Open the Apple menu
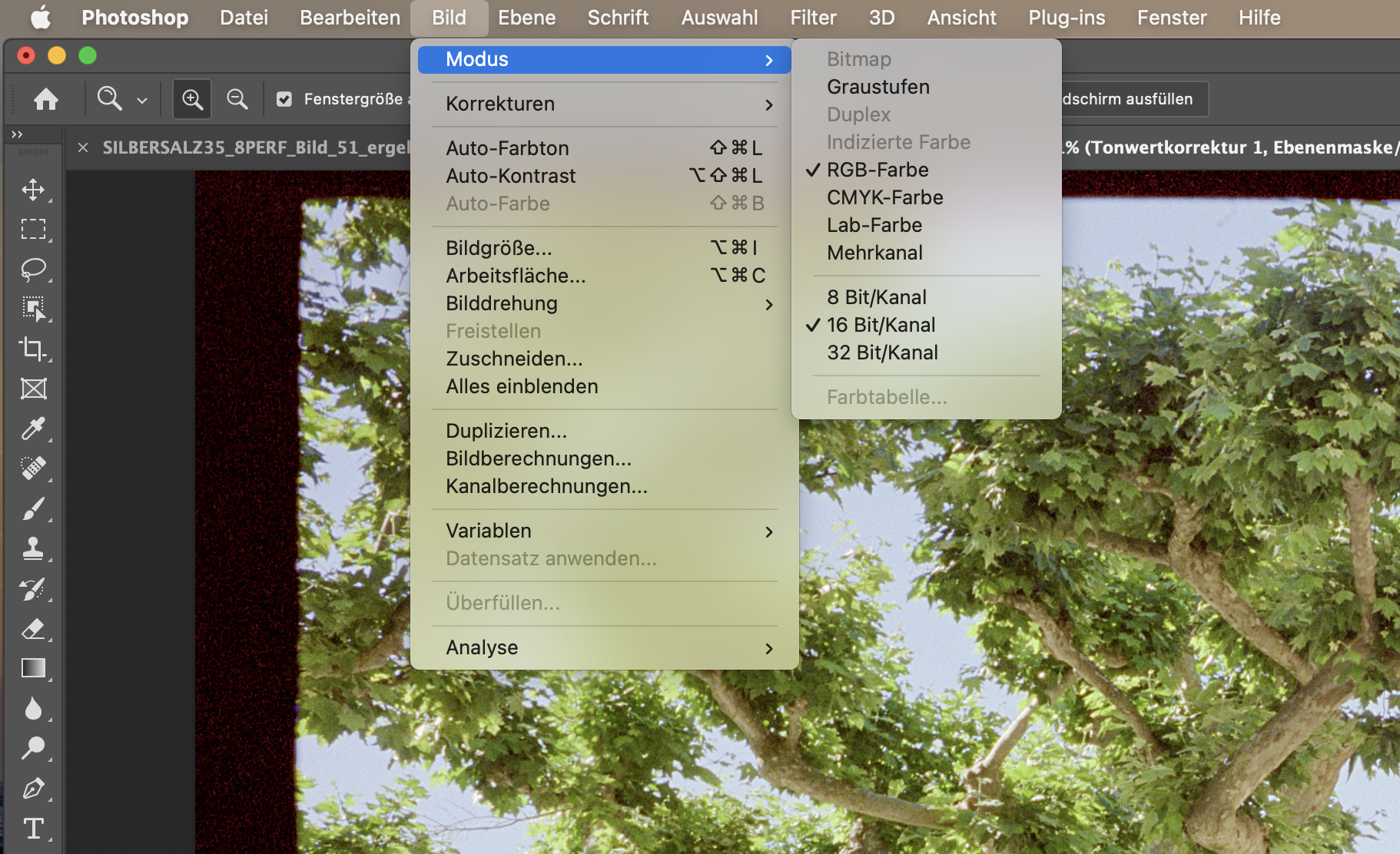Viewport: 1400px width, 854px height. click(x=41, y=17)
